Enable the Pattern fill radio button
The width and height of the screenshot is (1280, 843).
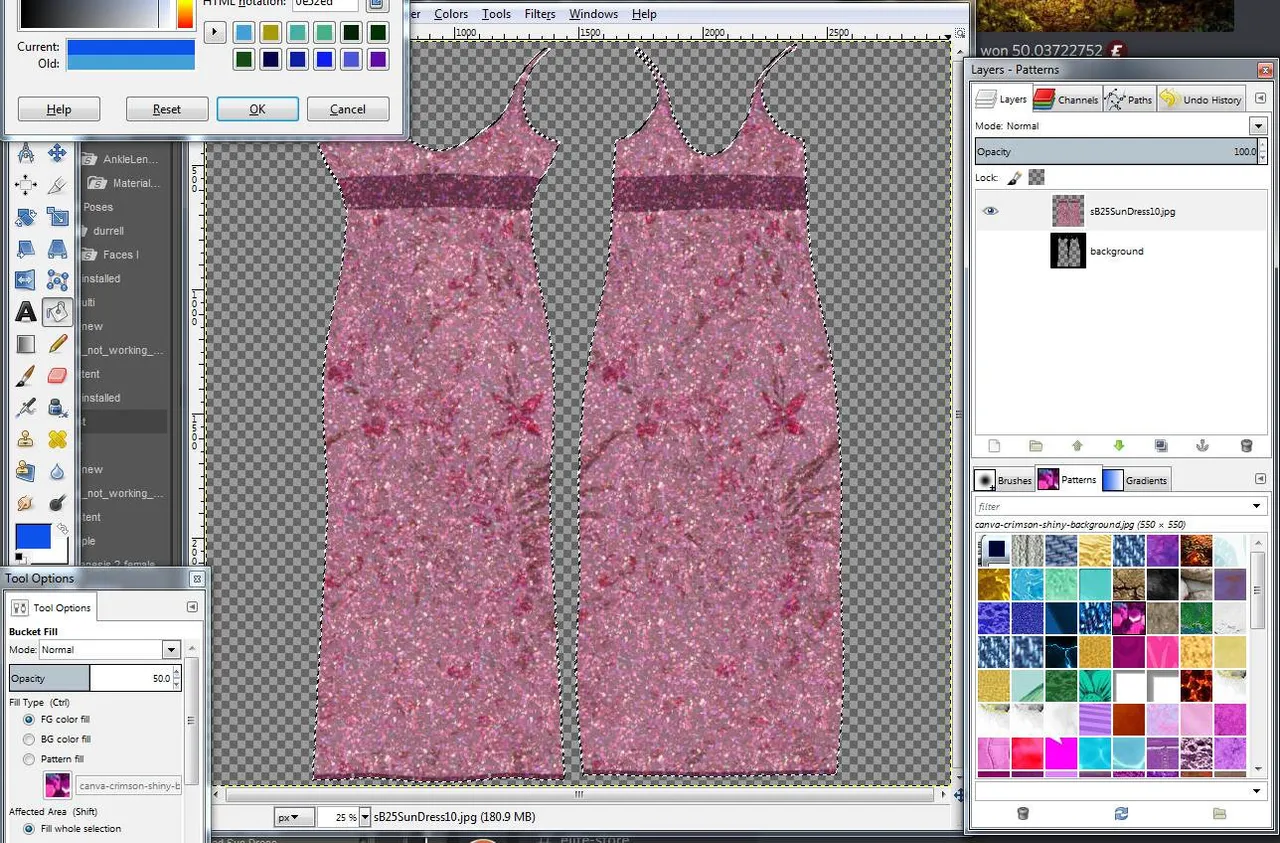(x=29, y=759)
